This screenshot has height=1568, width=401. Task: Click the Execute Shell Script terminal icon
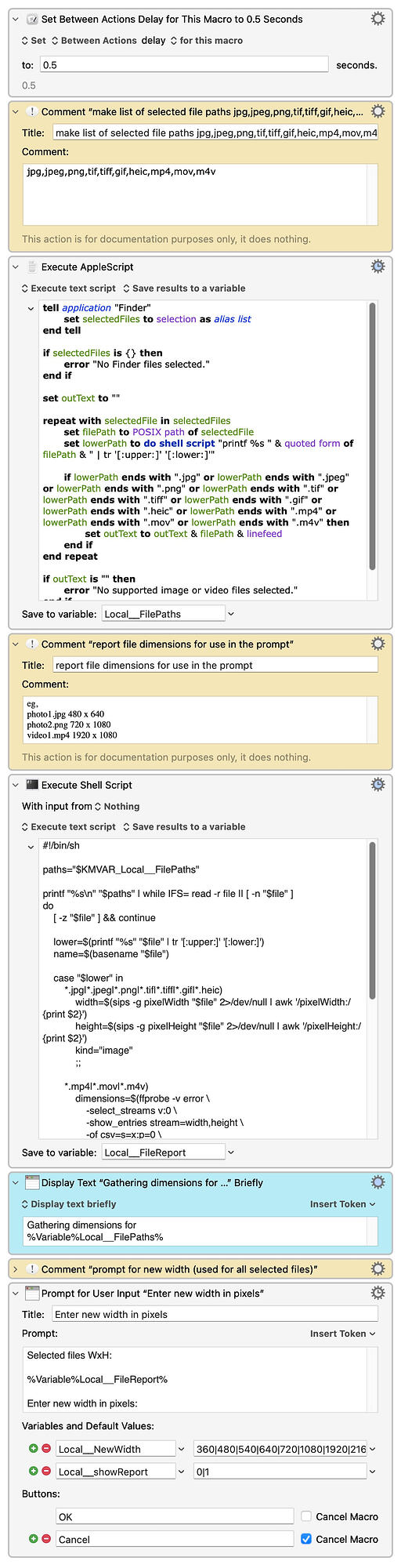32,785
